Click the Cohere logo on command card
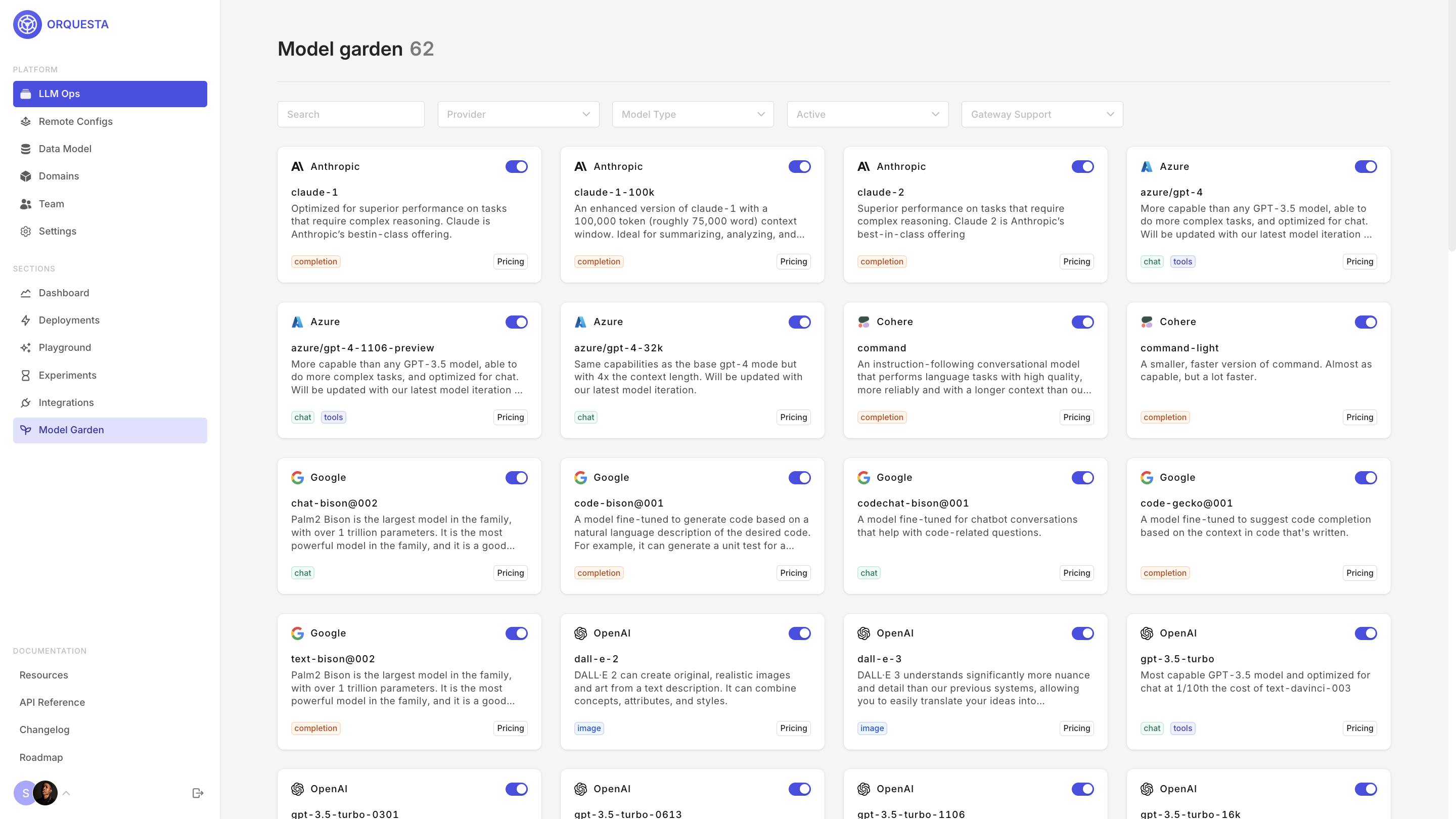This screenshot has height=819, width=1456. pyautogui.click(x=863, y=322)
